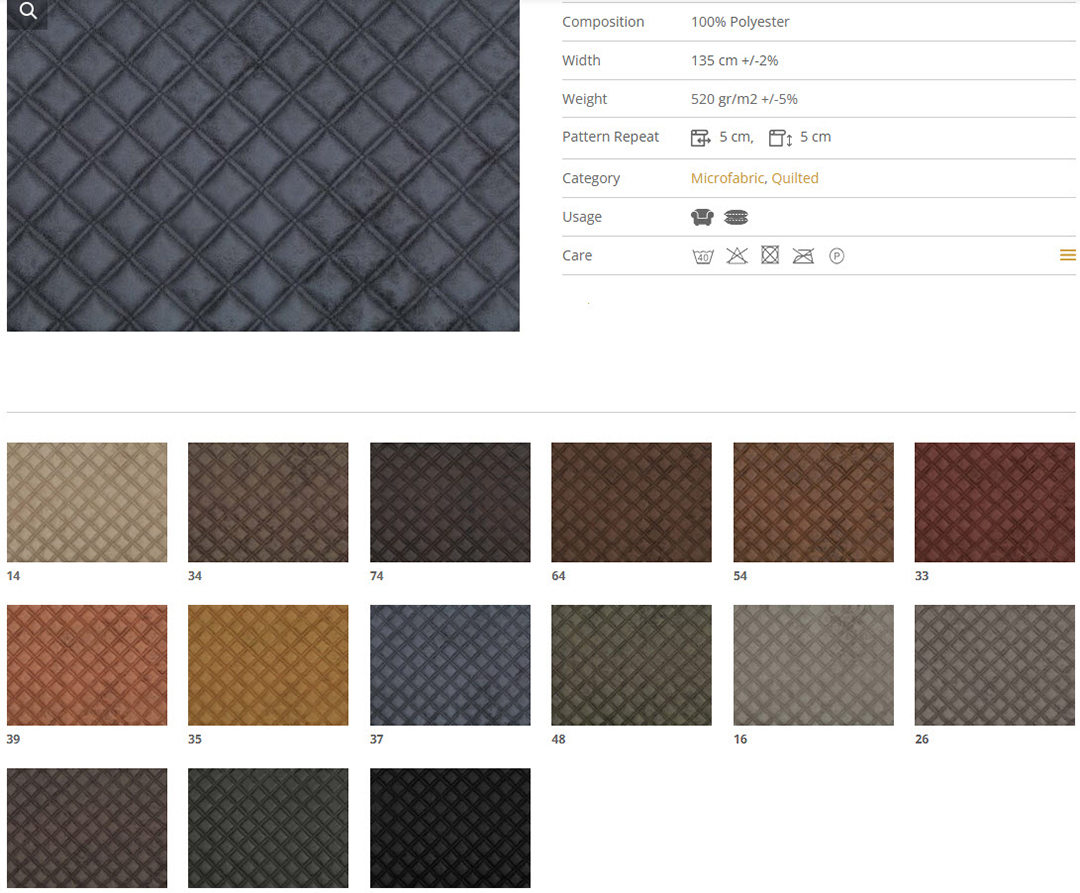Click the horizontal pattern repeat icon

click(x=701, y=138)
